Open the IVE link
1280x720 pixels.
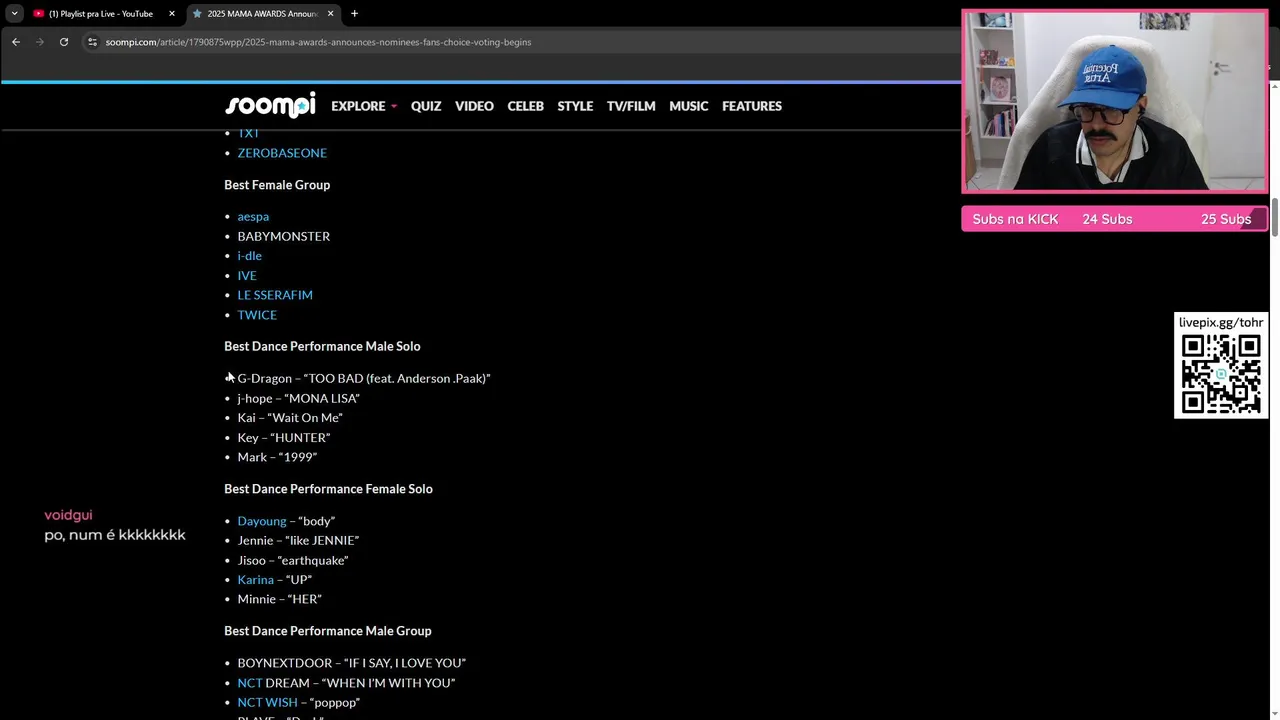click(247, 275)
